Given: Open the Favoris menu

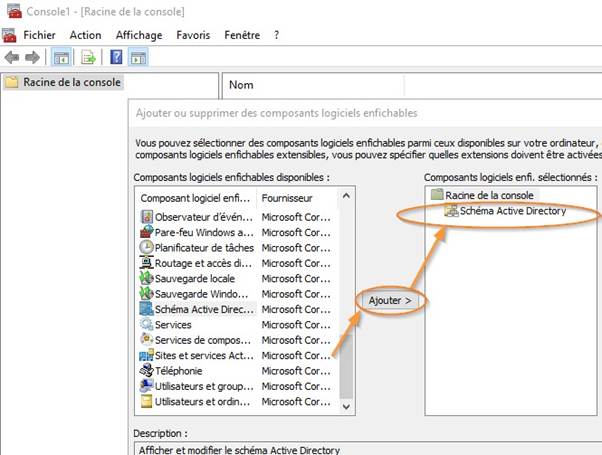Looking at the screenshot, I should [193, 35].
